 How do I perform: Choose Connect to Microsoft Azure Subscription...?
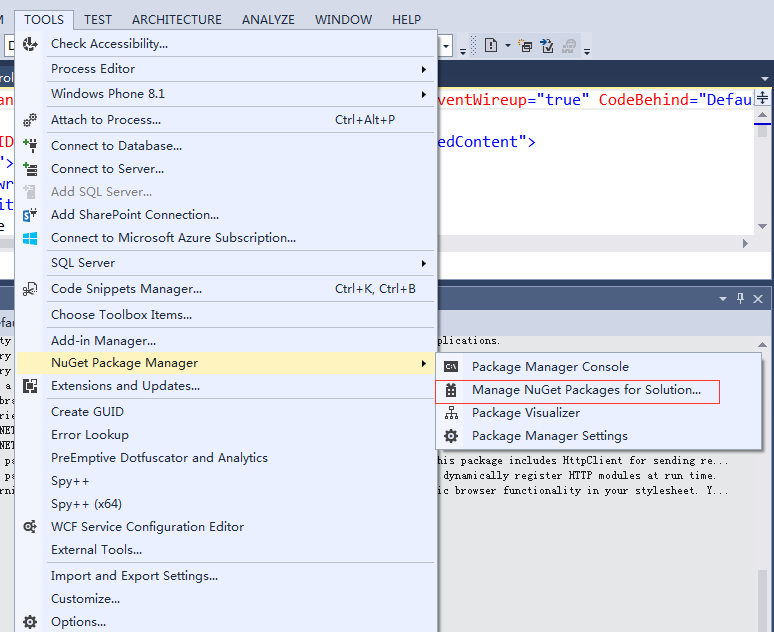point(173,238)
